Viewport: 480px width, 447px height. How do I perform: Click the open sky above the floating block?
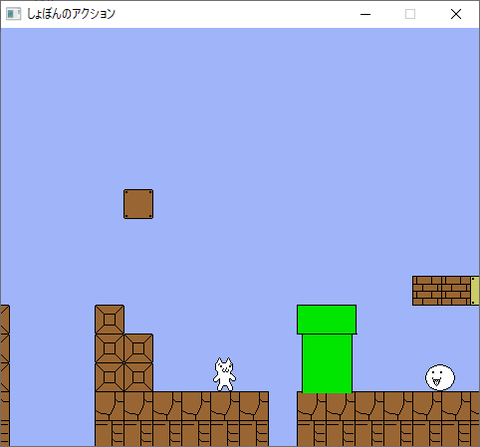[x=138, y=110]
